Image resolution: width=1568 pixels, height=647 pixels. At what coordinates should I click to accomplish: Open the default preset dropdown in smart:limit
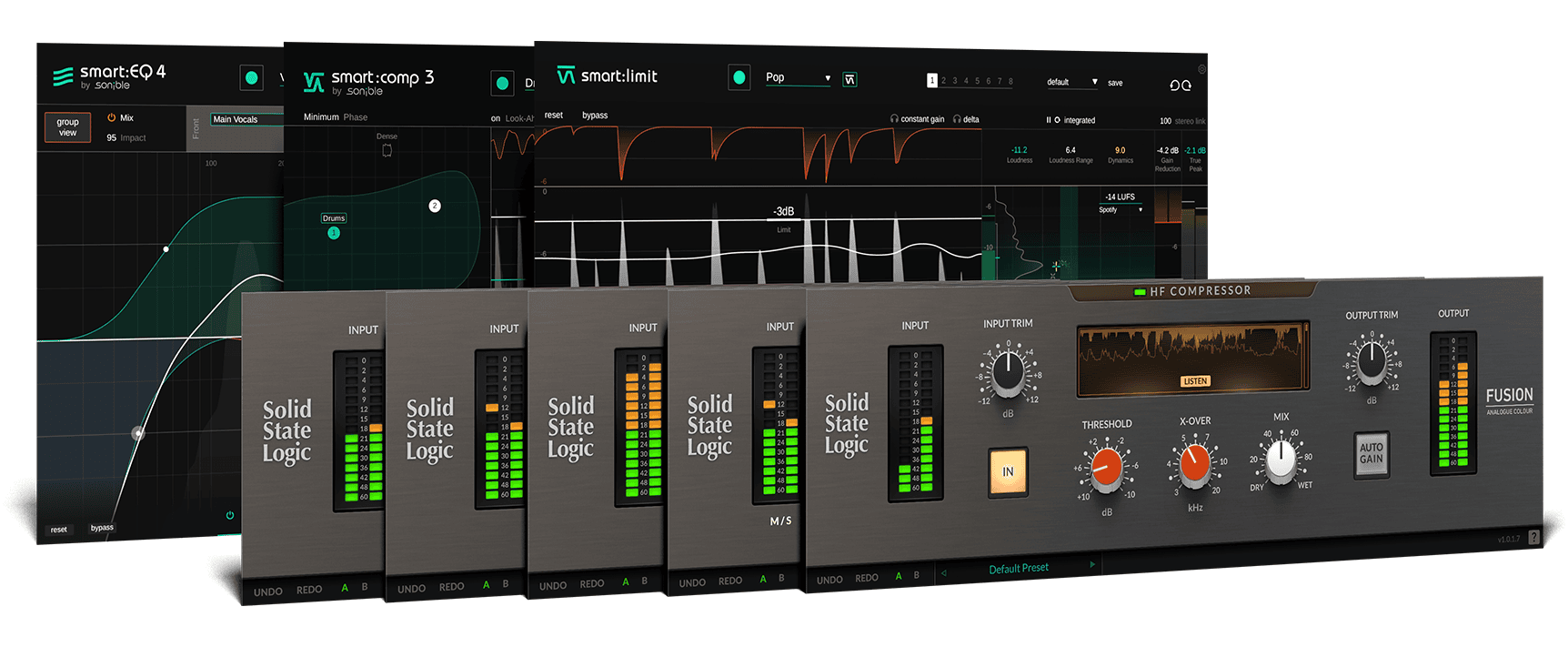pyautogui.click(x=1072, y=82)
